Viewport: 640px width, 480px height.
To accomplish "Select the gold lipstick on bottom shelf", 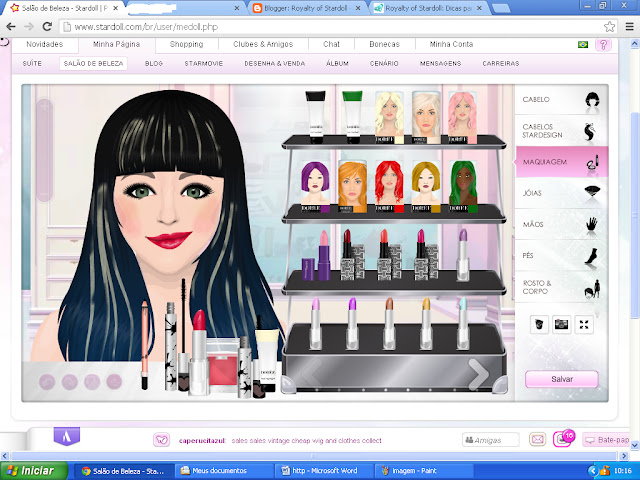I will tap(426, 324).
